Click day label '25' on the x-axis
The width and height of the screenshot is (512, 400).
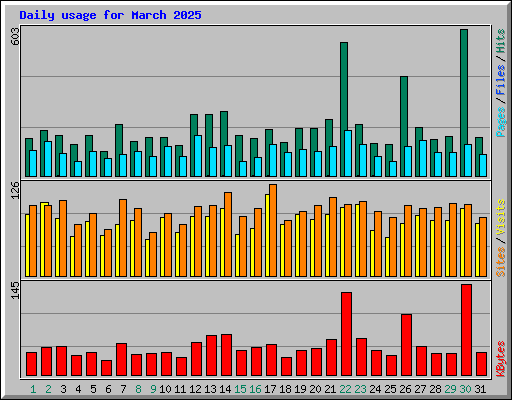pyautogui.click(x=390, y=389)
